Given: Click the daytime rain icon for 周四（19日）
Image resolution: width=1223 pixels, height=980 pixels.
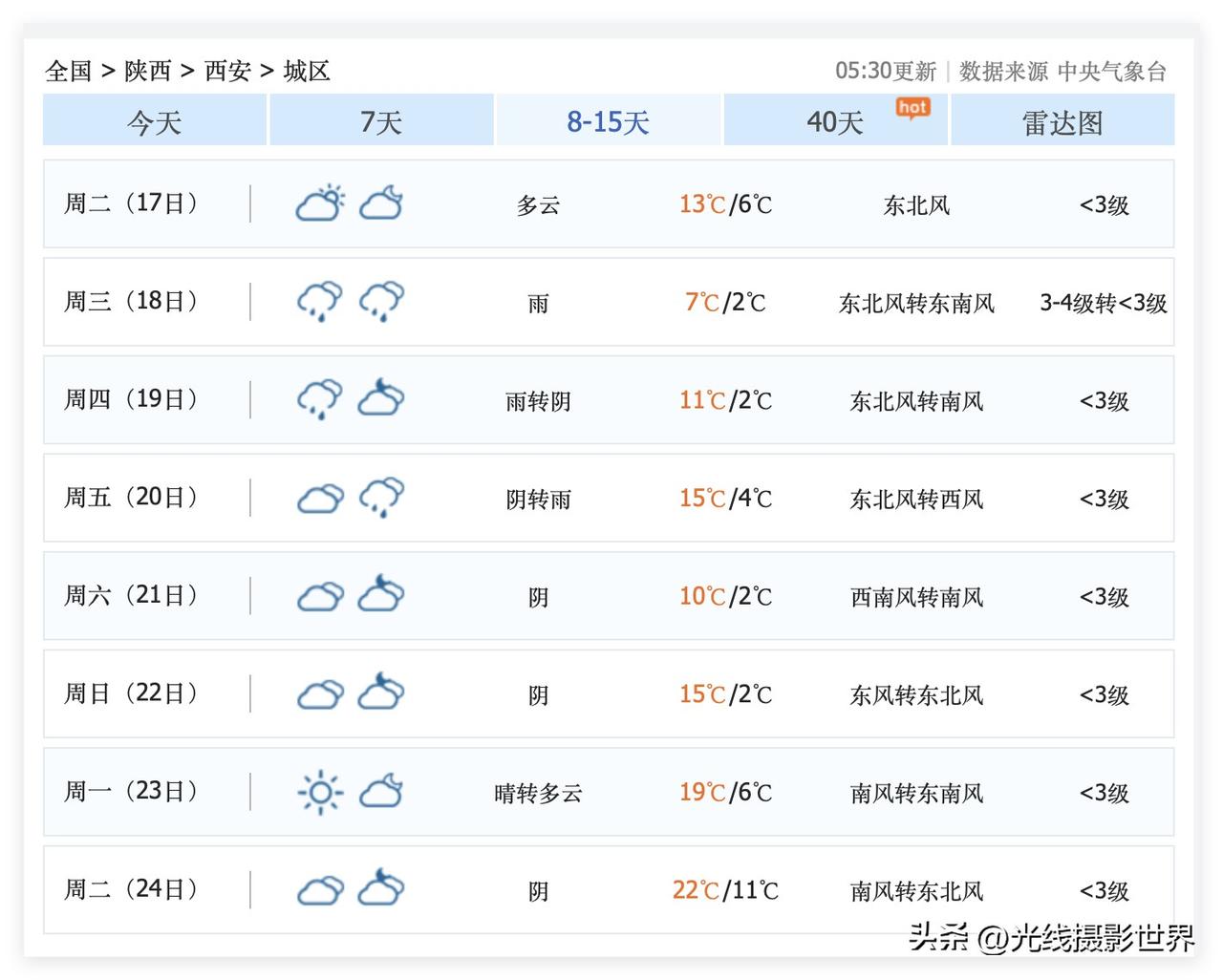Looking at the screenshot, I should pyautogui.click(x=320, y=400).
